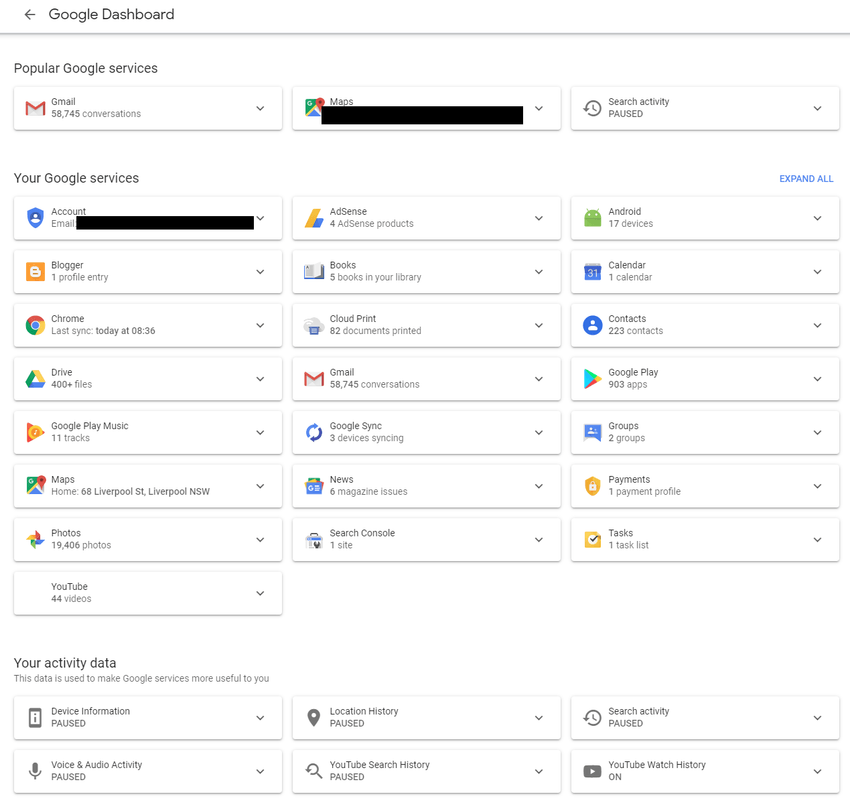Click the Location History pin icon
Screen dimensions: 850x802
(x=314, y=717)
